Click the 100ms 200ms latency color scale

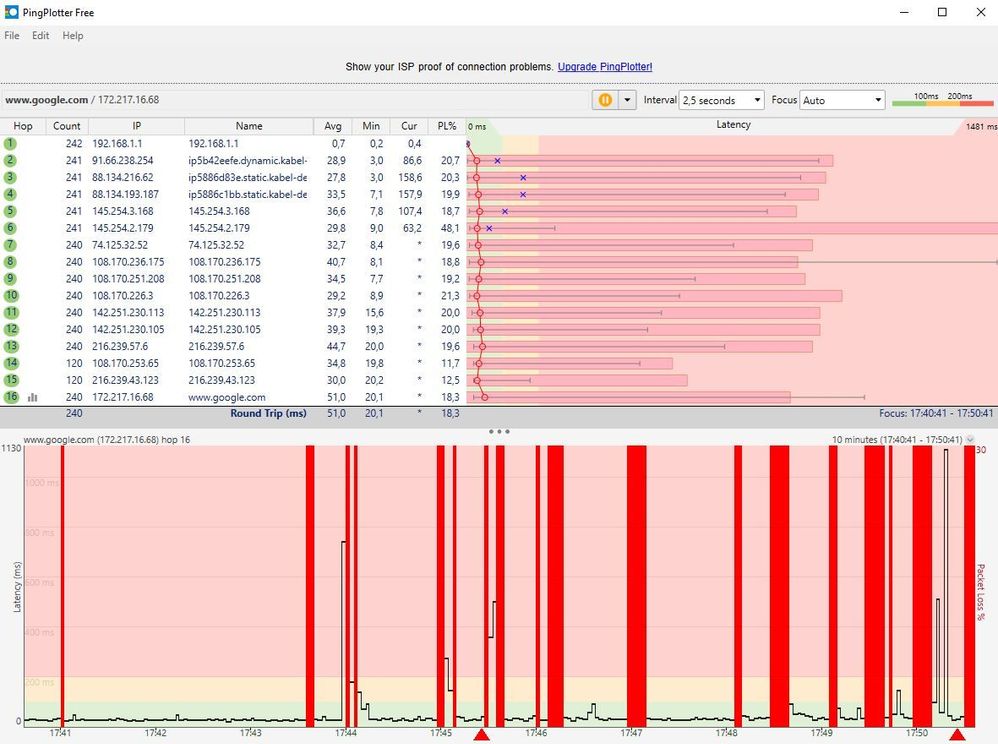[943, 99]
